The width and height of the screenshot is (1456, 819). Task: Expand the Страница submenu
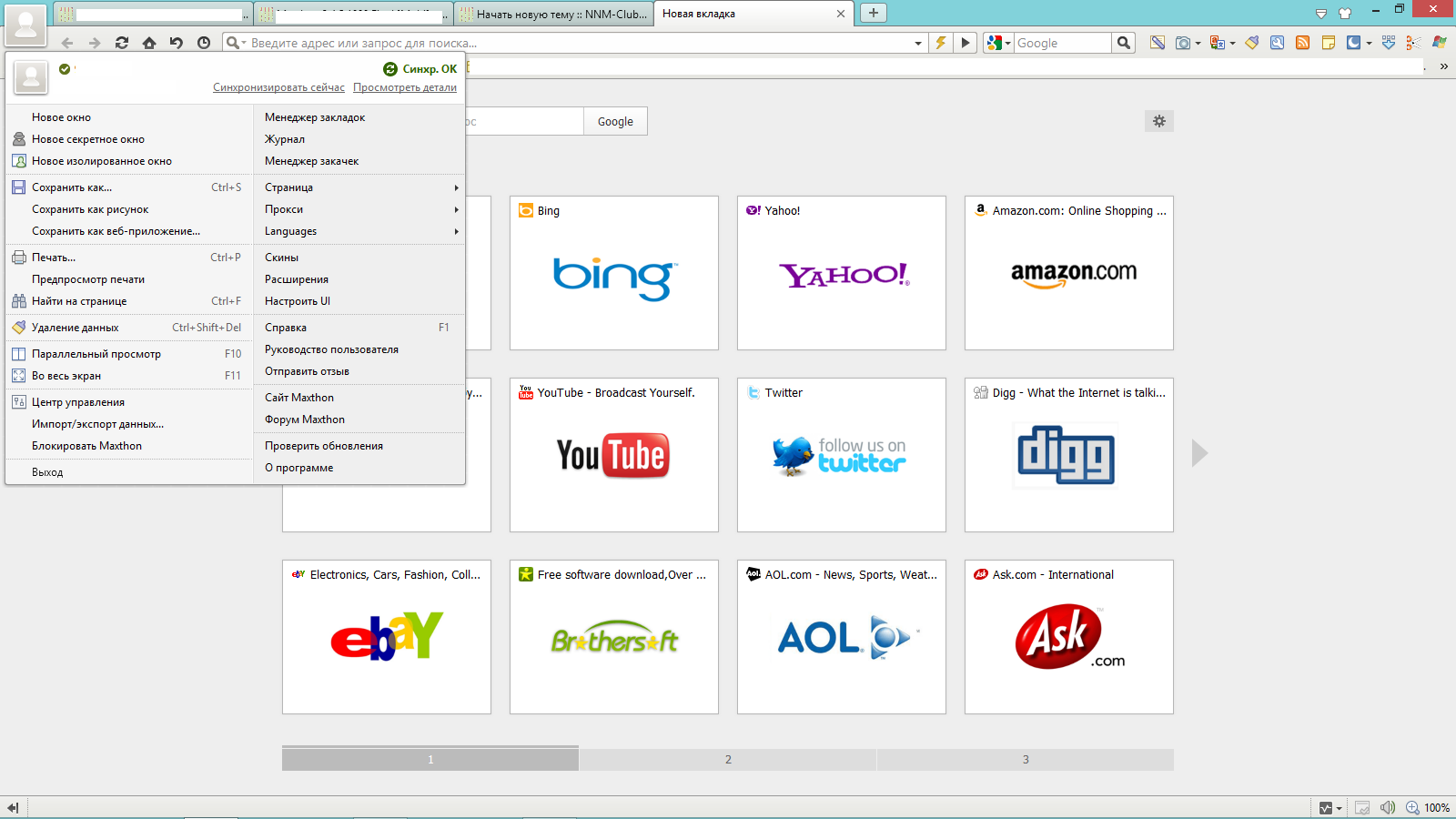coord(359,187)
